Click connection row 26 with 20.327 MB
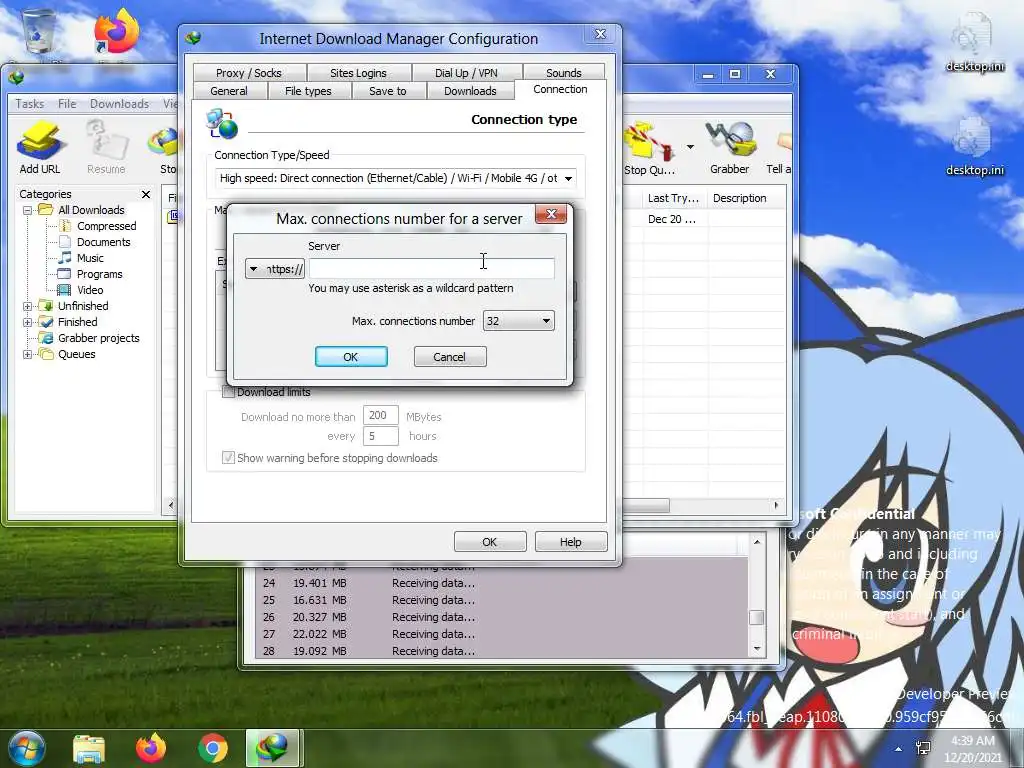The width and height of the screenshot is (1024, 768). [x=502, y=617]
